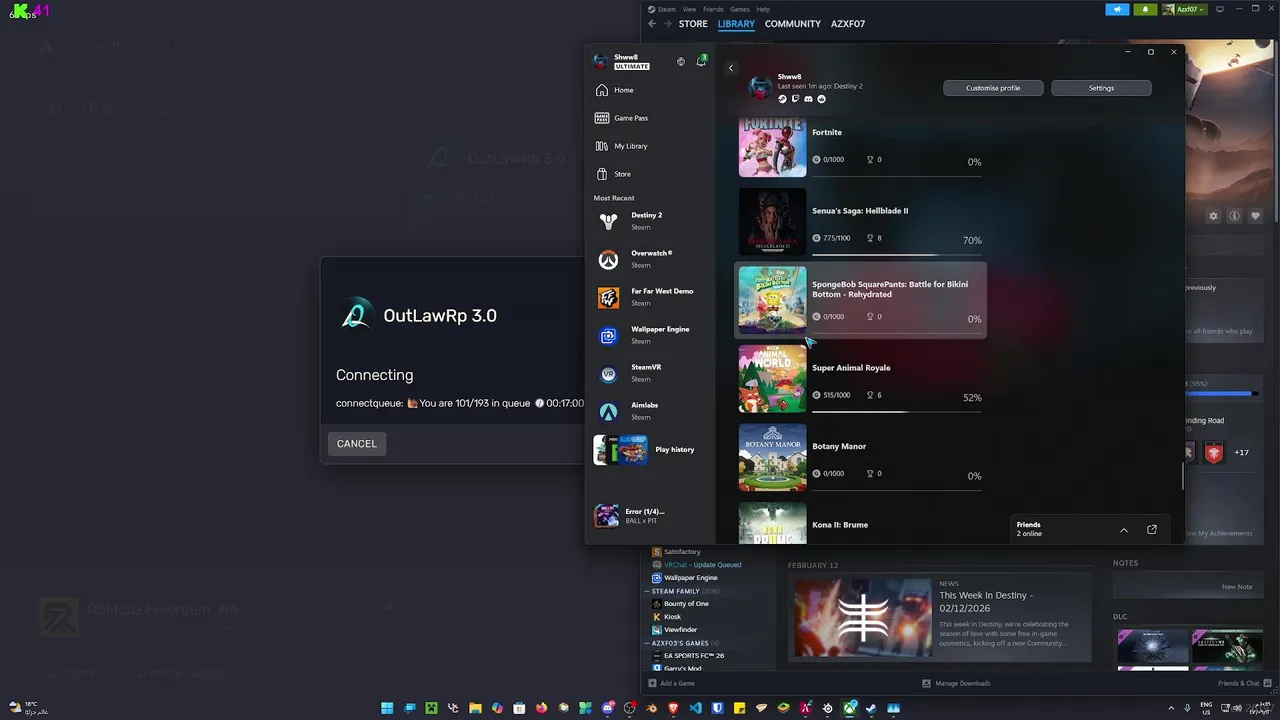Select Satisfactory in the Steam library list
Screen dimensions: 1280x720
click(x=682, y=552)
